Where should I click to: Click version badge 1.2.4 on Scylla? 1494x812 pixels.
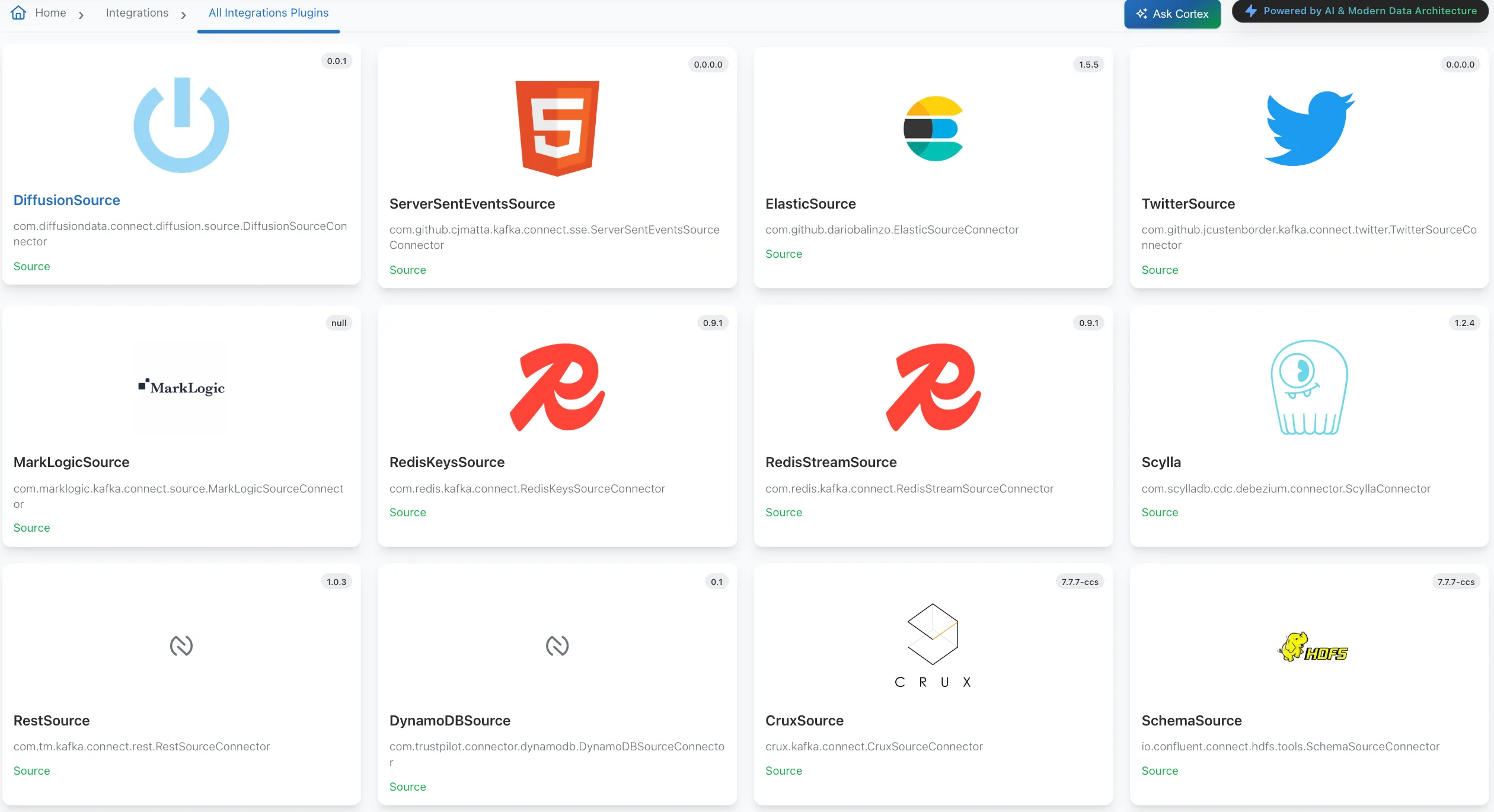coord(1464,323)
